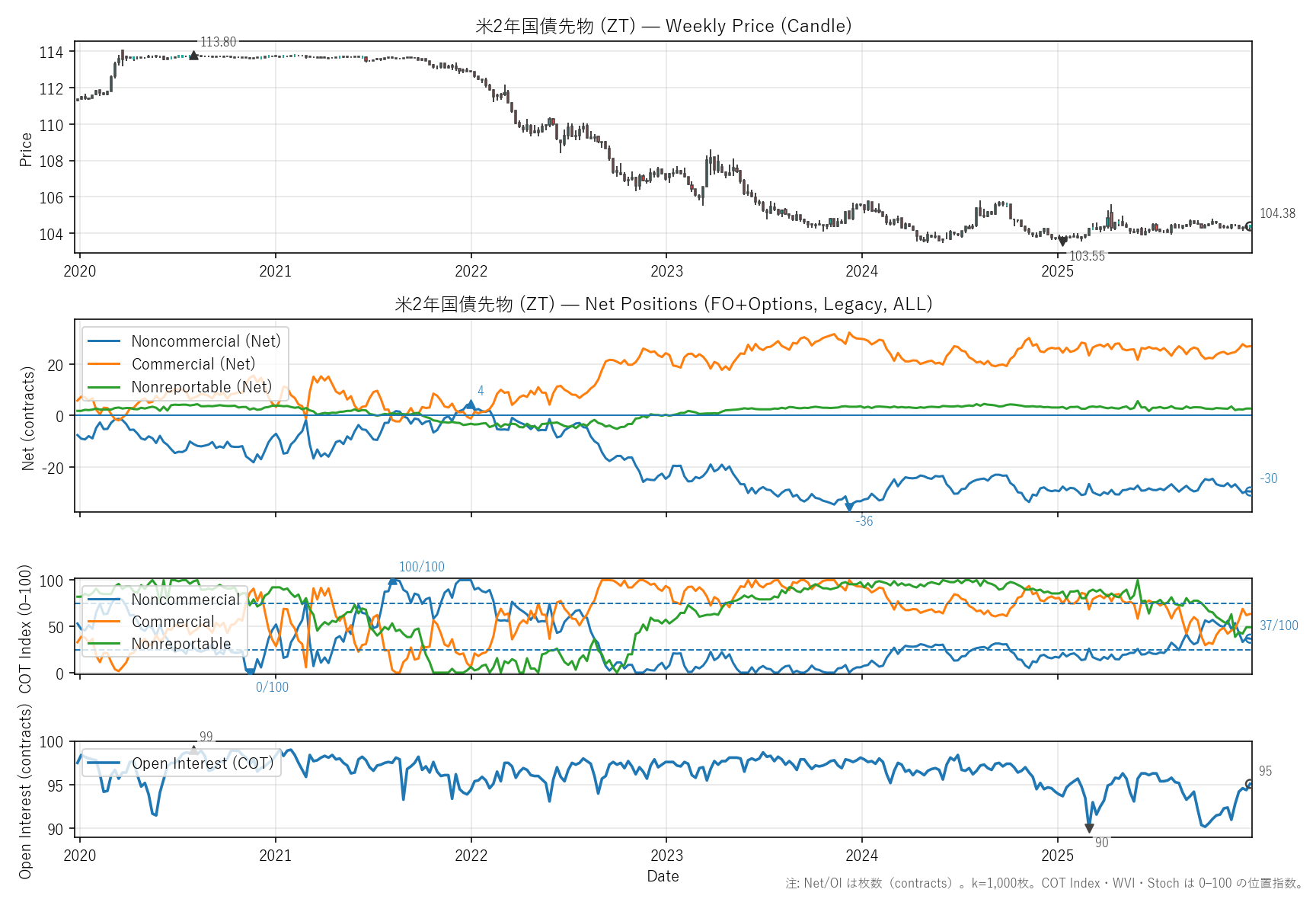Viewport: 1316px width, 899px height.
Task: Click the Noncommercial net peak marker labeled 4
Action: (471, 405)
